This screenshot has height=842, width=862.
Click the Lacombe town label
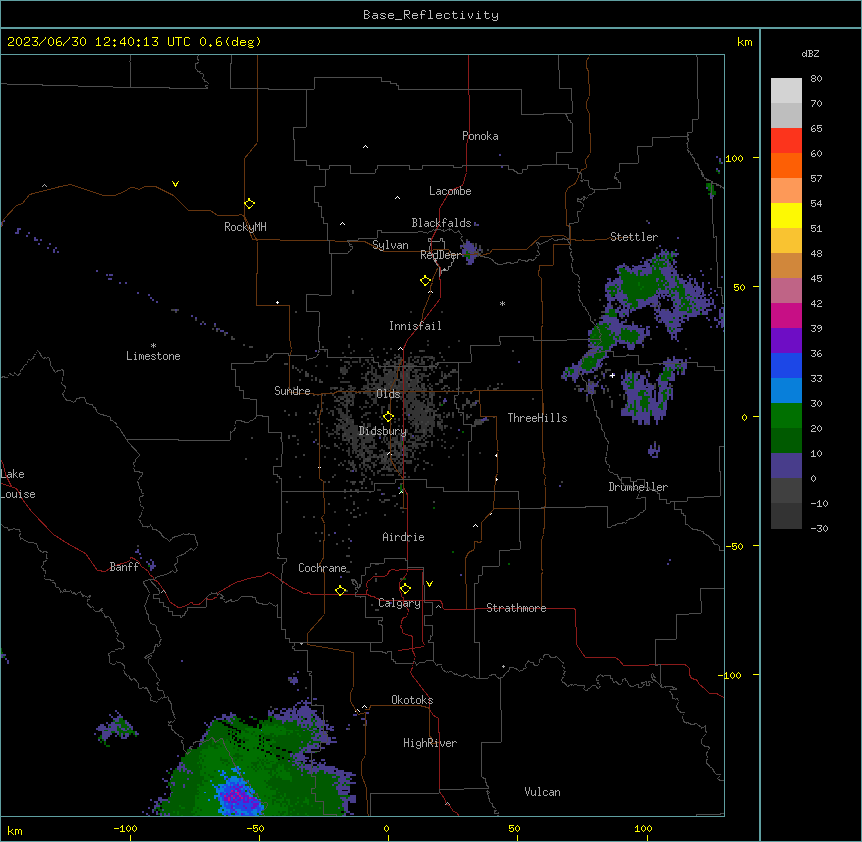pos(450,191)
